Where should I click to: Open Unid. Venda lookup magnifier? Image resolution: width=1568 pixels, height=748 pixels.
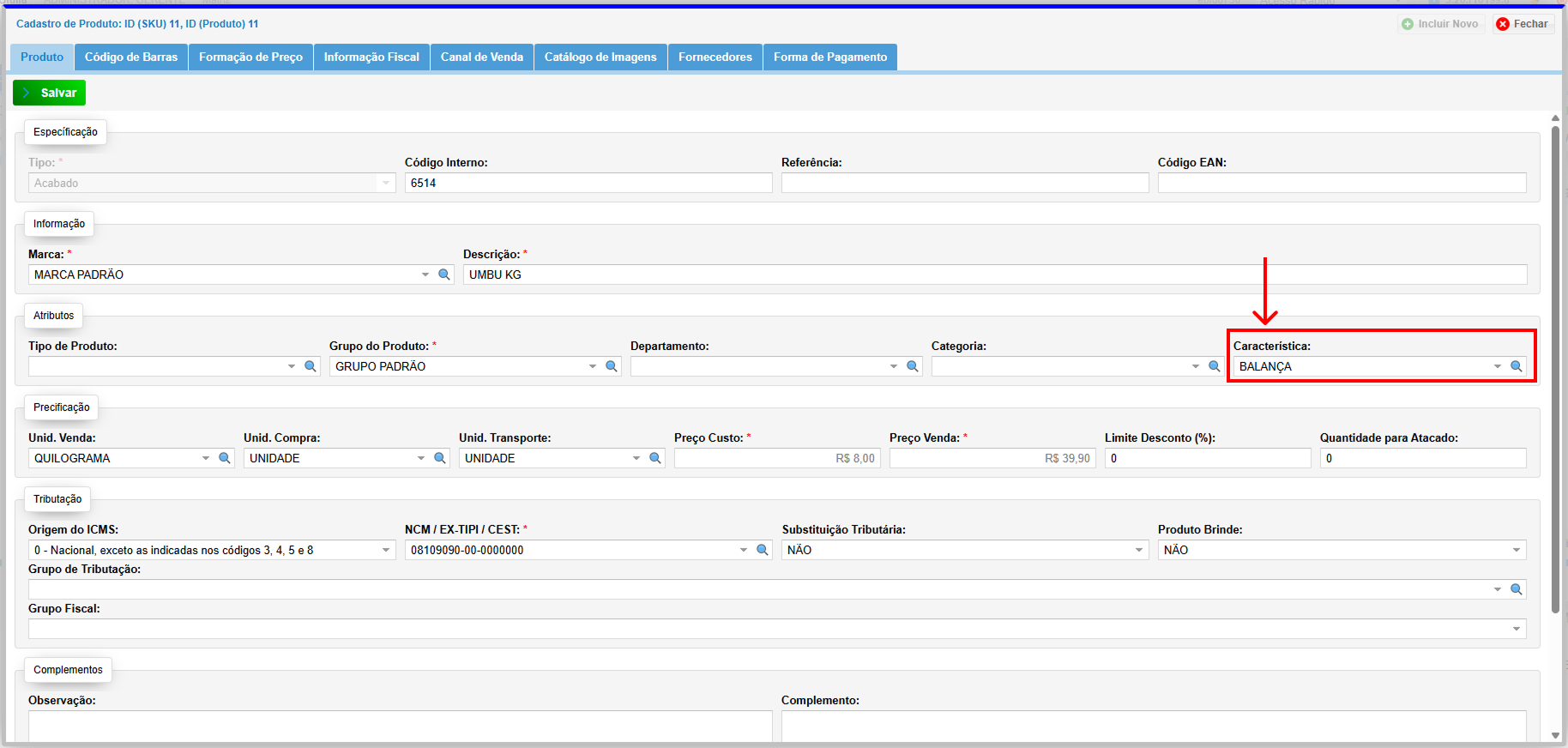225,458
